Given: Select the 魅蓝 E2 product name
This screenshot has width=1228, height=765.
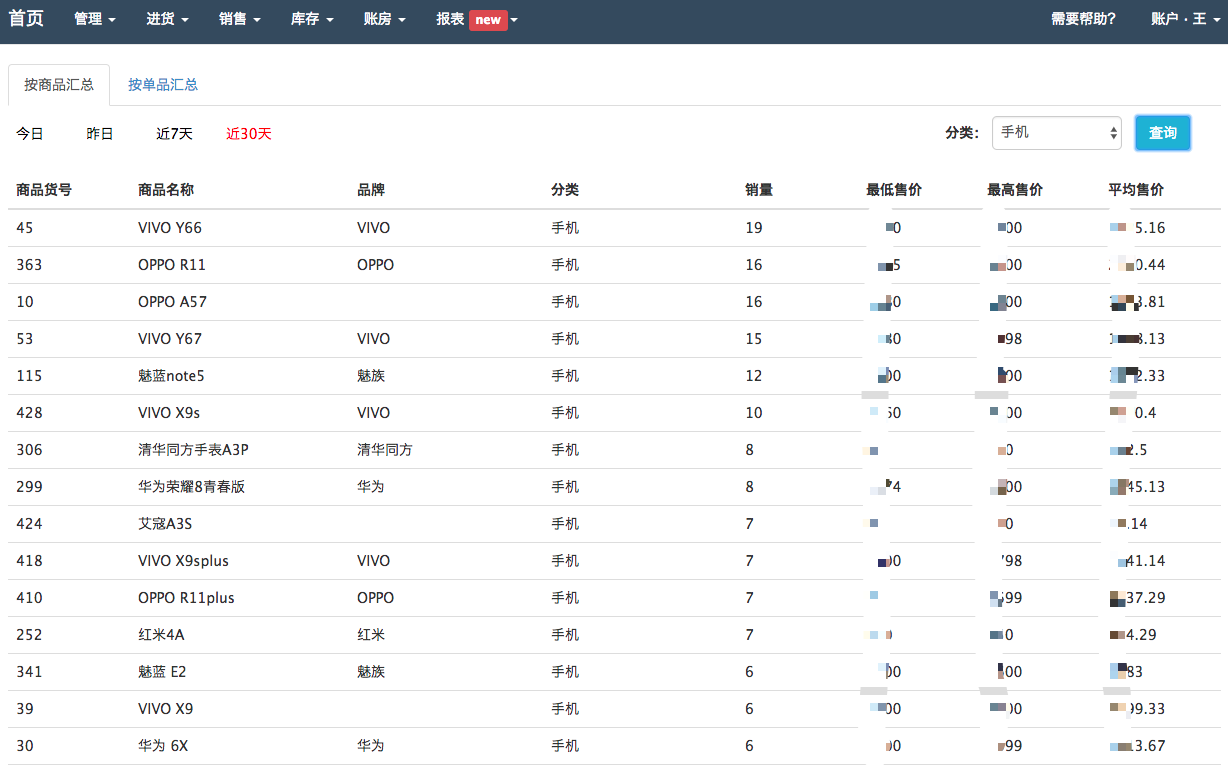Looking at the screenshot, I should click(x=162, y=672).
